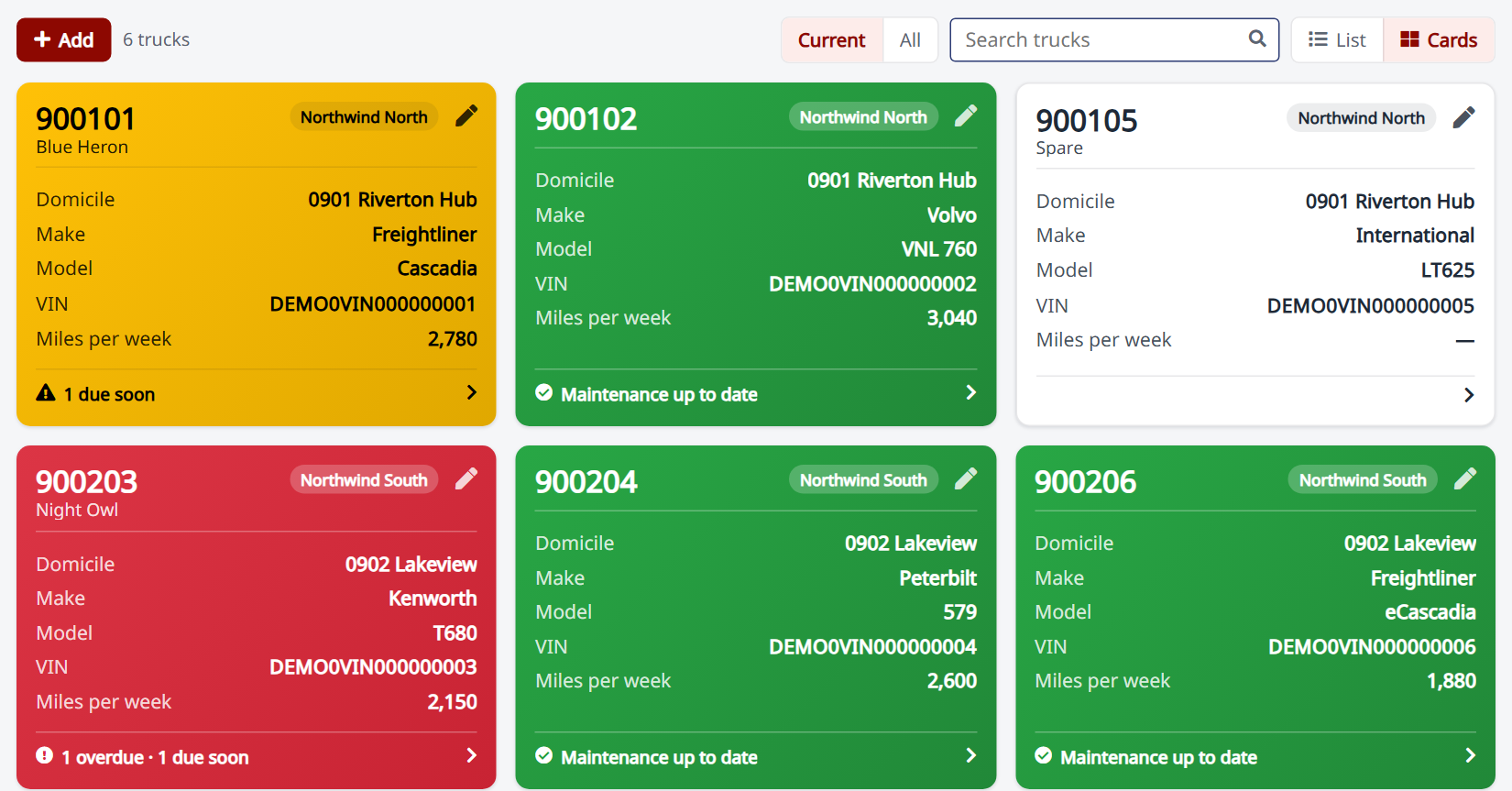Edit truck 900102 with pencil icon
This screenshot has width=1512, height=791.
[x=966, y=115]
